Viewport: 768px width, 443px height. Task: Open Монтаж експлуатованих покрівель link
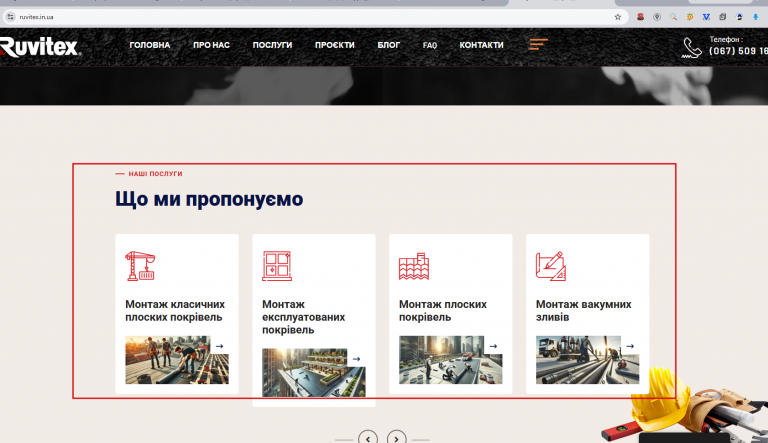(x=304, y=317)
